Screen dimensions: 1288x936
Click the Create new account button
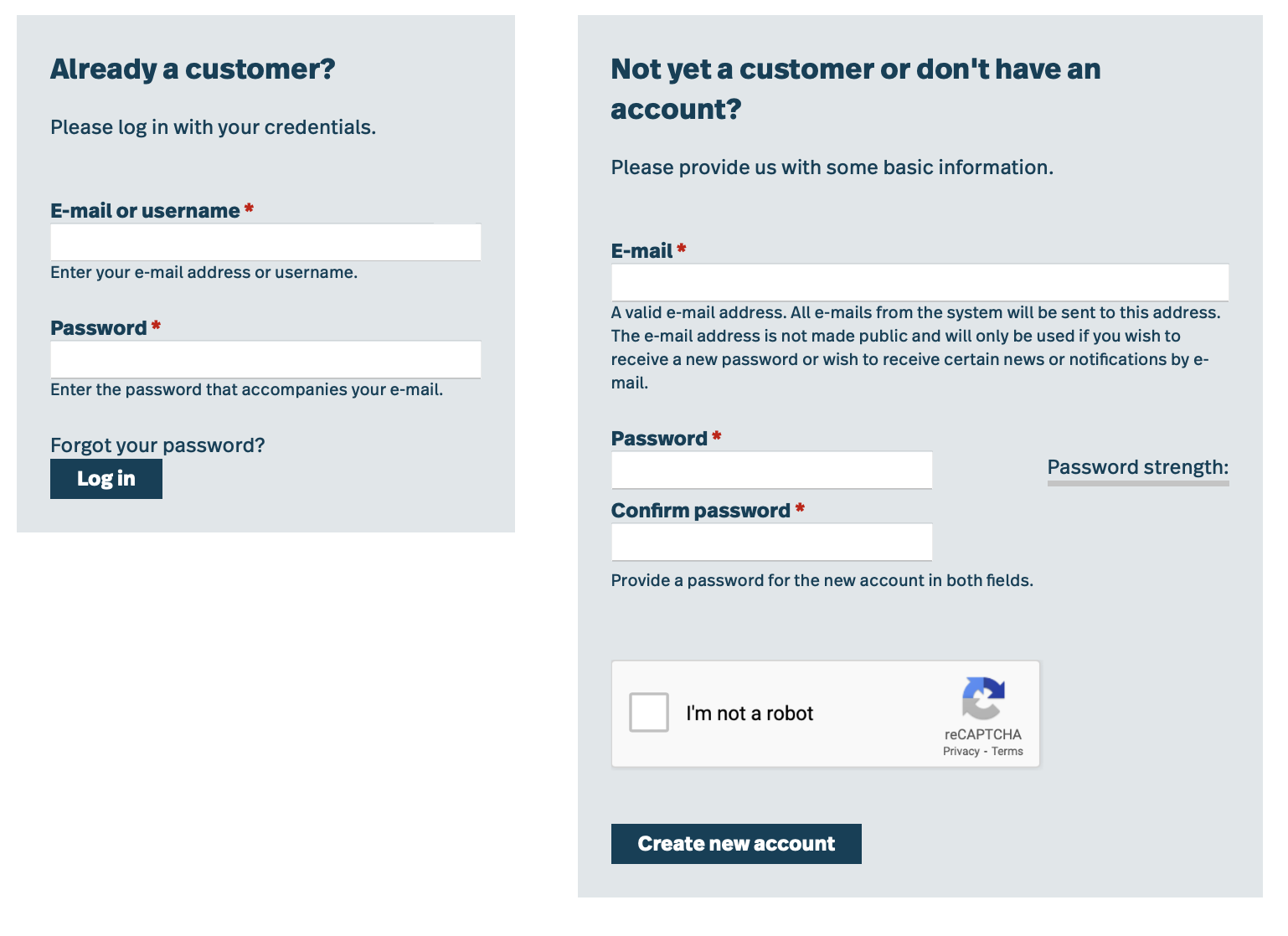(x=736, y=844)
